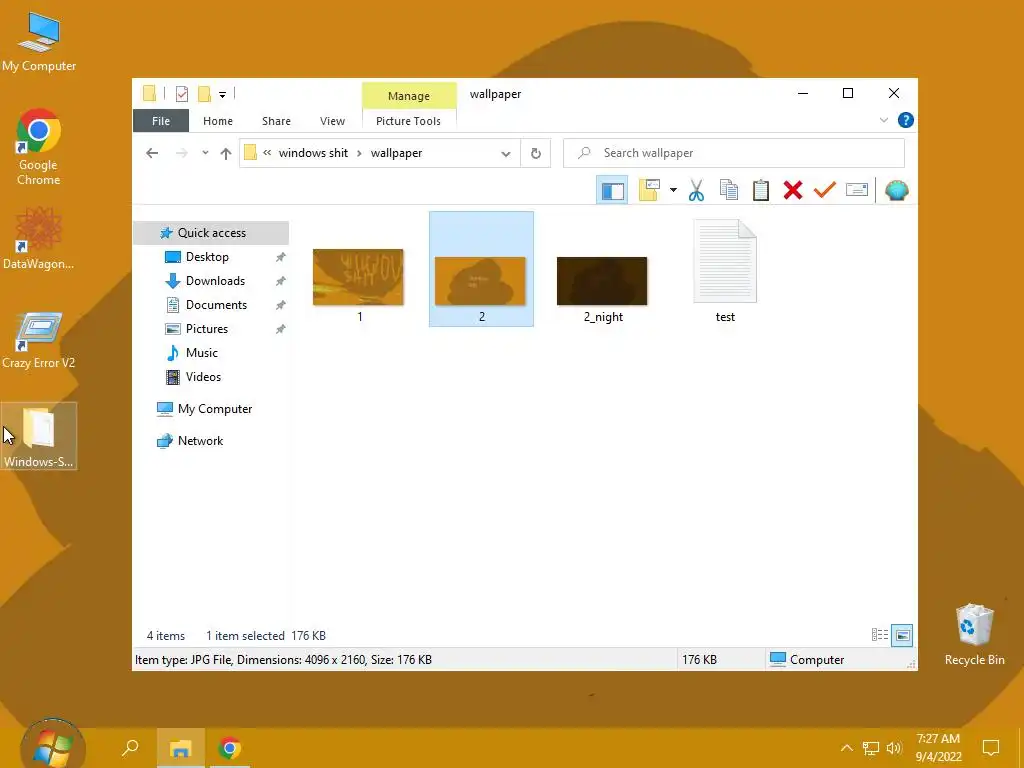Expand the folder options dropdown arrow

click(673, 190)
